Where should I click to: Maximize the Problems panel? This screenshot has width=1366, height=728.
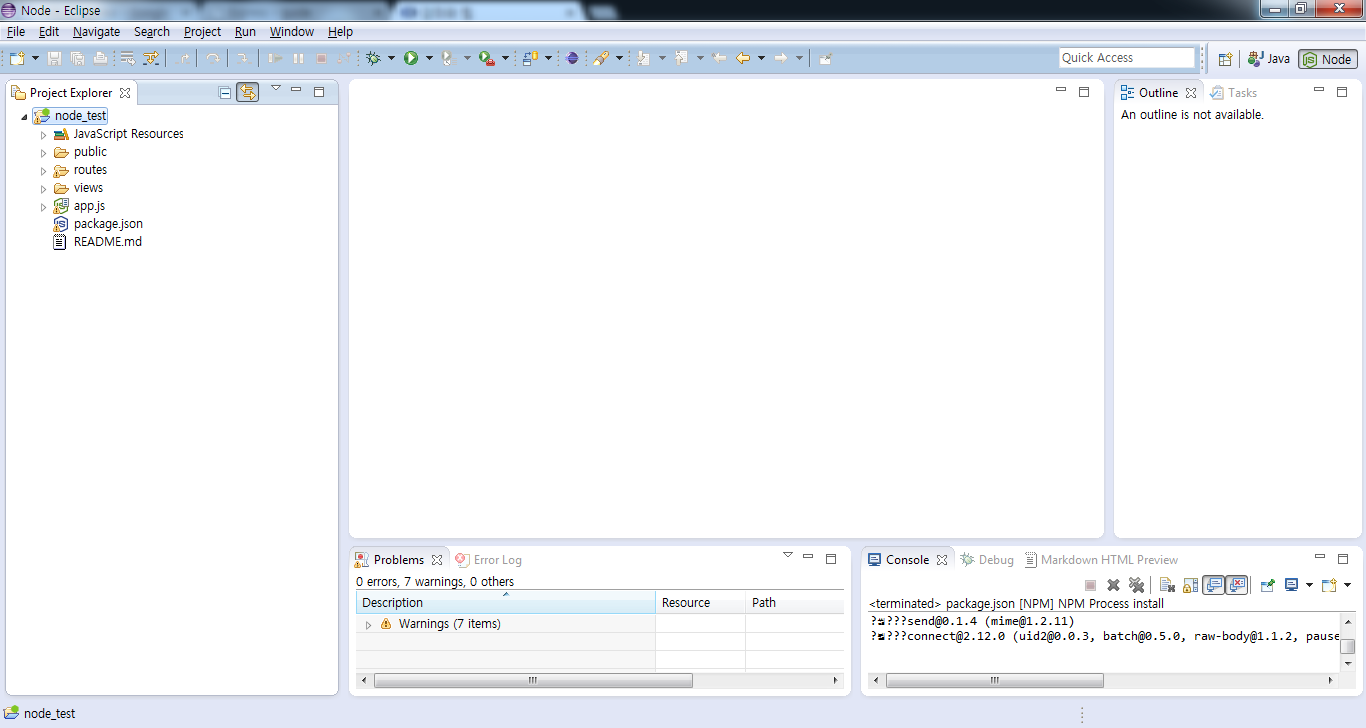click(831, 558)
